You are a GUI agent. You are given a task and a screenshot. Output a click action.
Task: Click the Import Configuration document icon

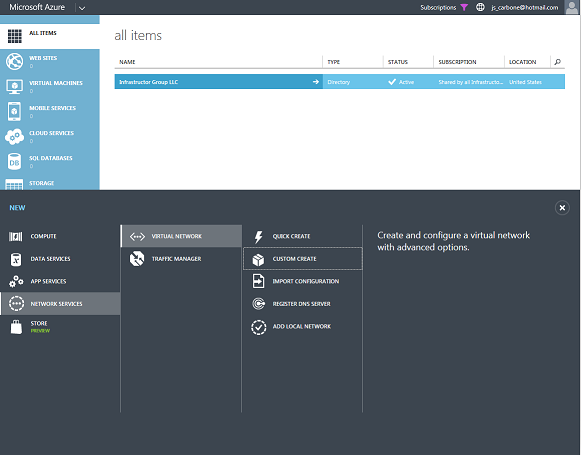[x=258, y=281]
